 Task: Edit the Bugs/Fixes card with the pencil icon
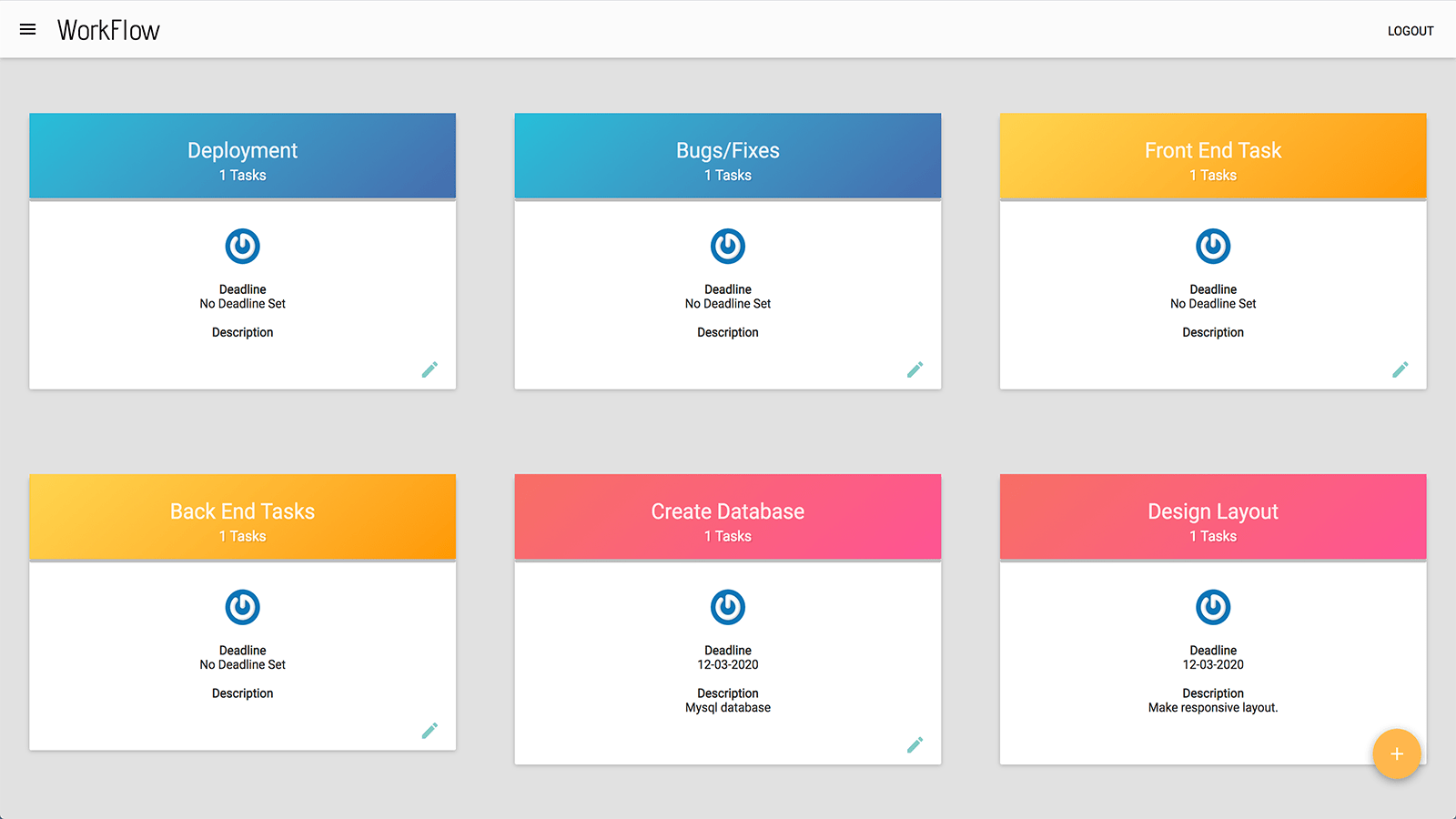[x=915, y=369]
